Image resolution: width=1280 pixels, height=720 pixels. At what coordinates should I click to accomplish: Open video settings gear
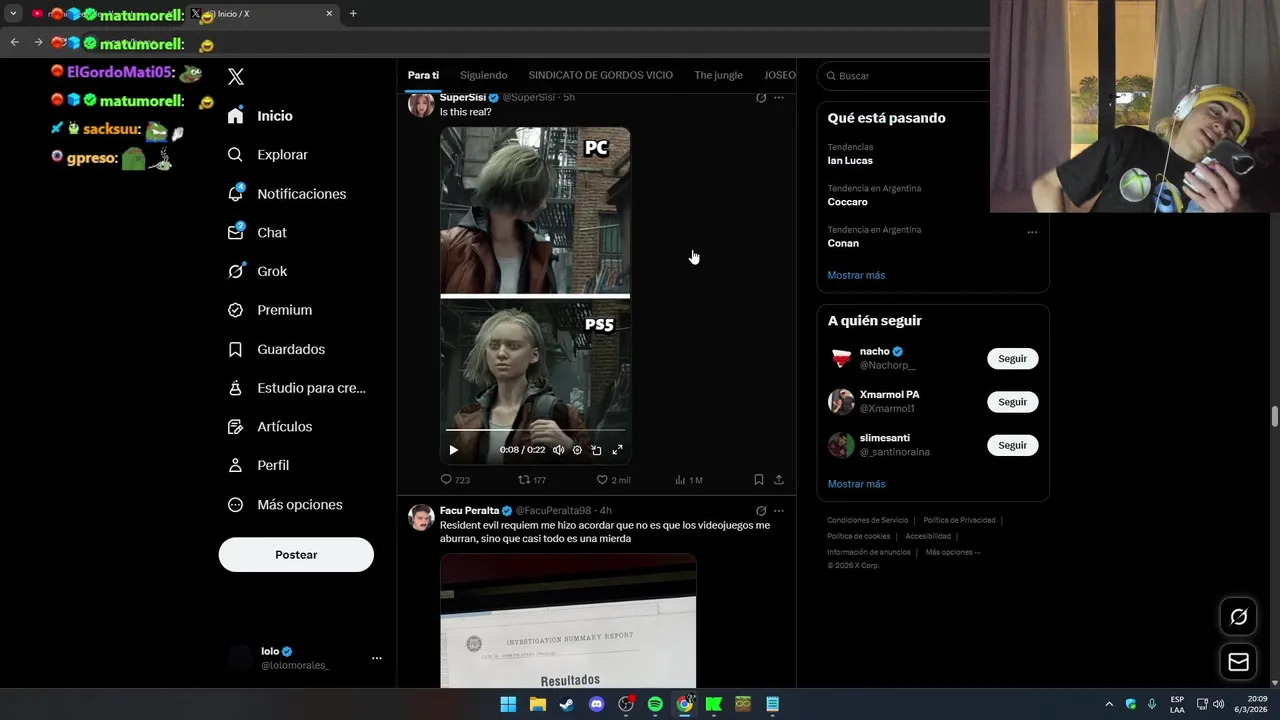pos(577,450)
